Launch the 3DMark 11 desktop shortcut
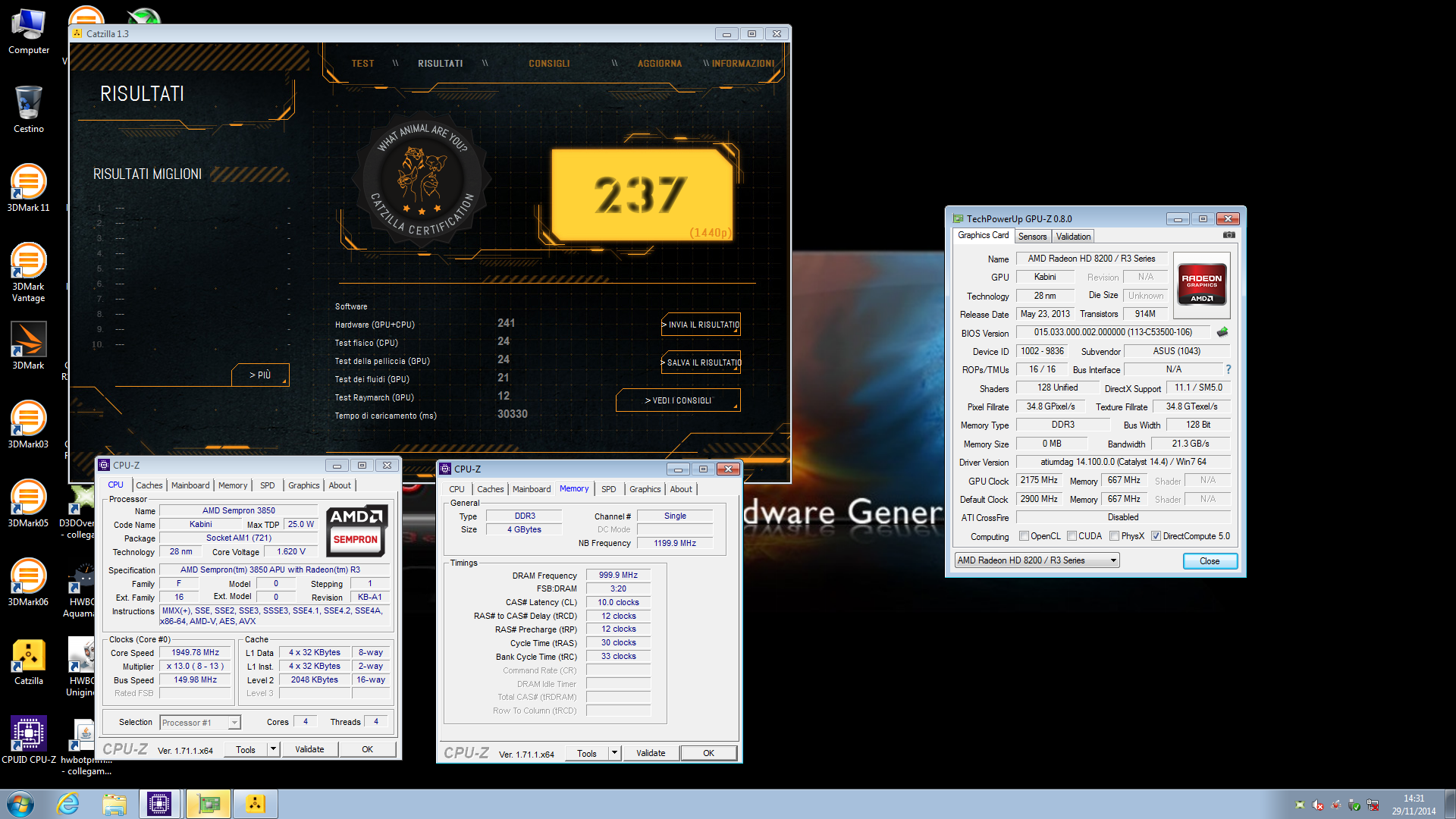The height and width of the screenshot is (819, 1456). [x=28, y=188]
